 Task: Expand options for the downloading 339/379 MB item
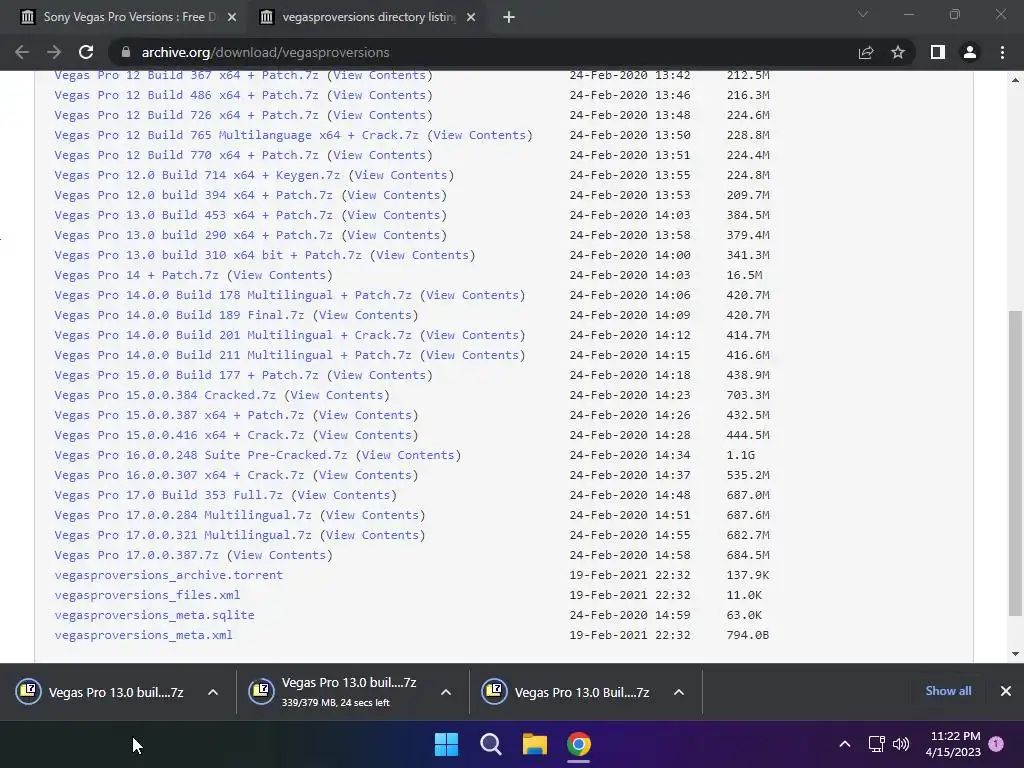click(446, 692)
